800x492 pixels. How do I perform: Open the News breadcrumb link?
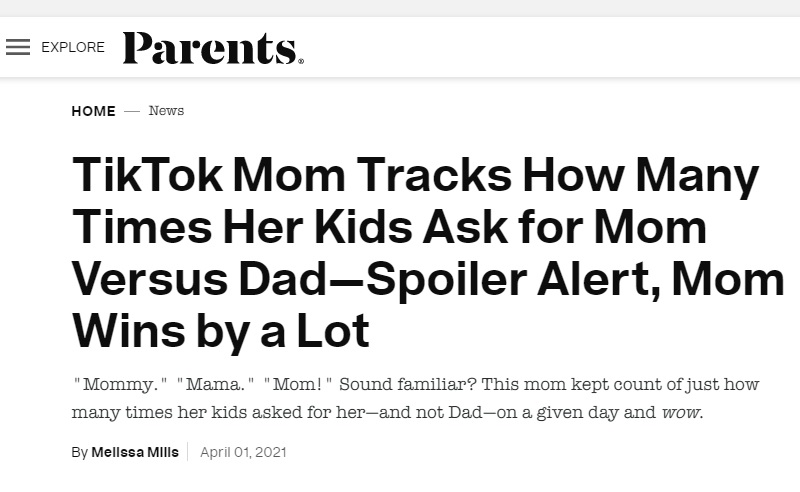166,111
